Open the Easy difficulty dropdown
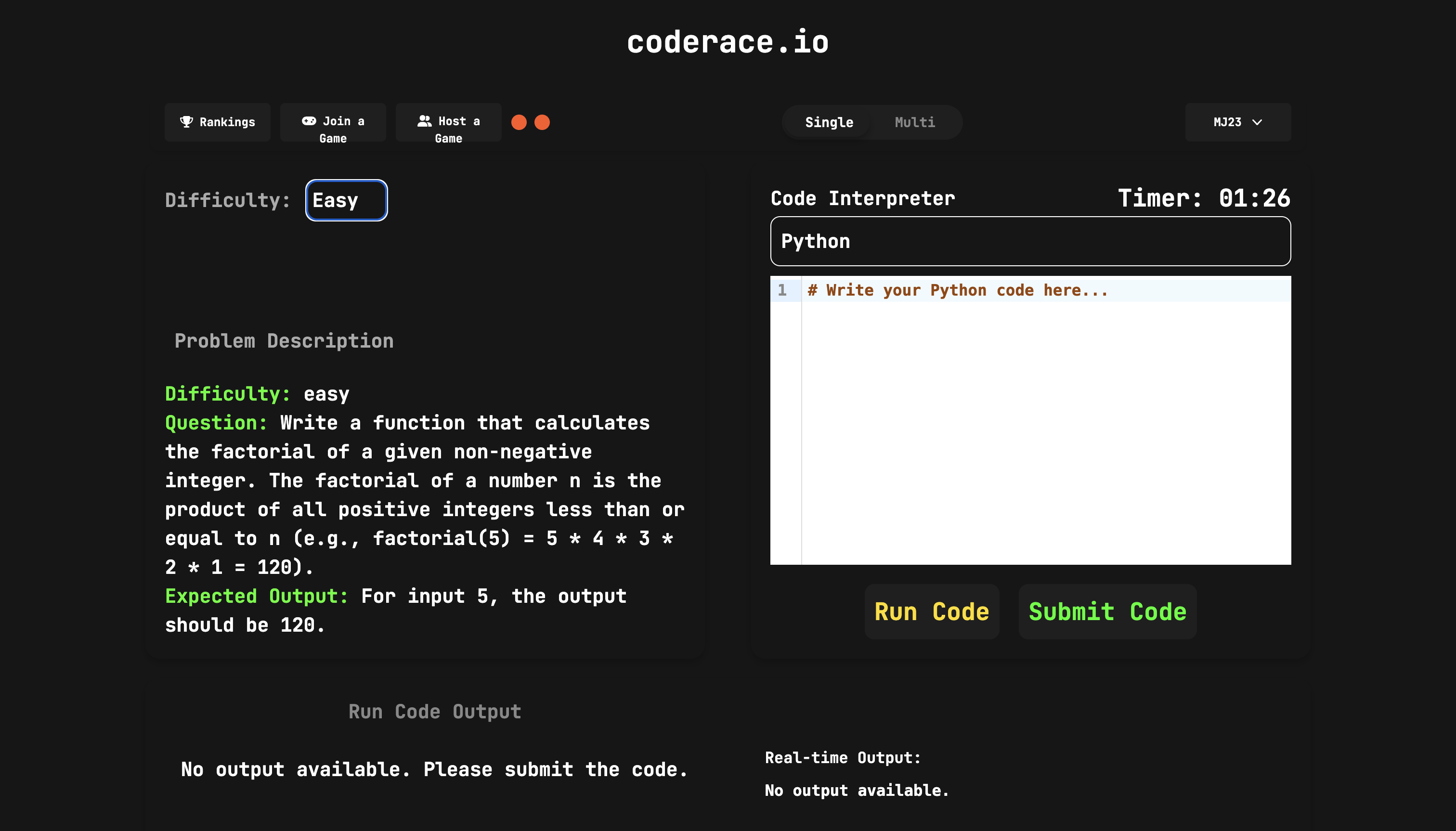Image resolution: width=1456 pixels, height=831 pixels. click(347, 200)
